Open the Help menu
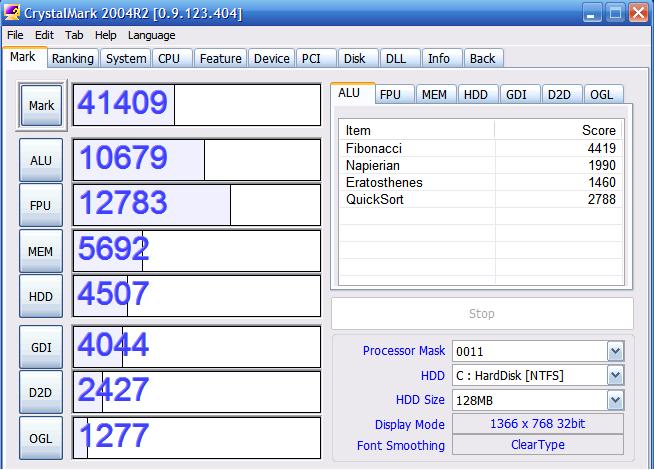The width and height of the screenshot is (655, 470). click(105, 35)
